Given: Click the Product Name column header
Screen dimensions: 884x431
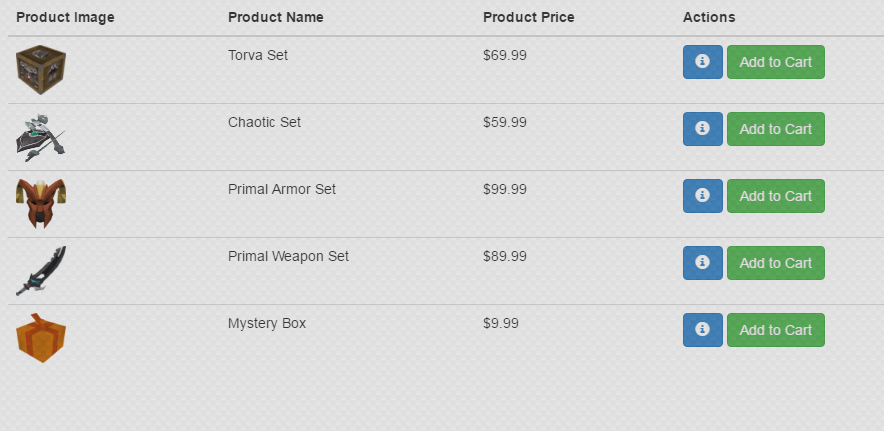Looking at the screenshot, I should click(x=275, y=17).
